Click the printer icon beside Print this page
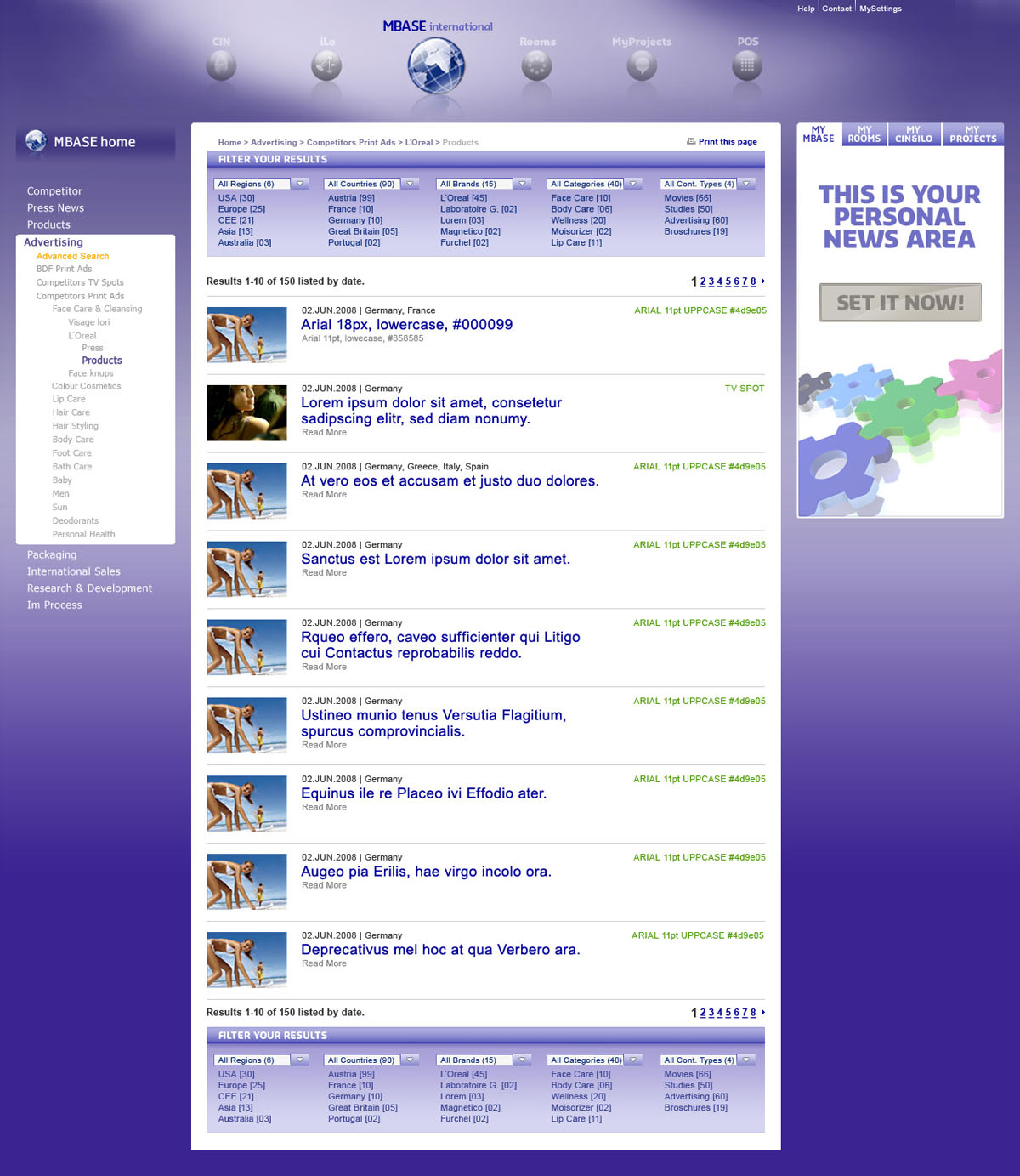This screenshot has height=1176, width=1020. (x=691, y=141)
